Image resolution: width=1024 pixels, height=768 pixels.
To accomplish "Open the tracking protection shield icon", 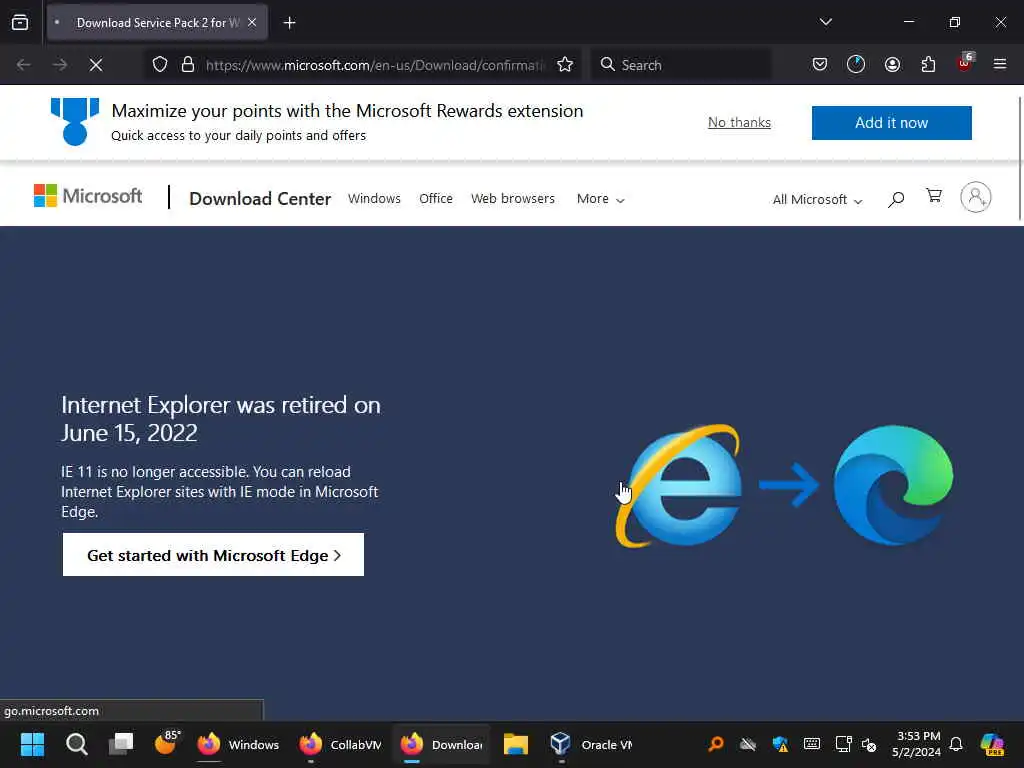I will point(160,65).
